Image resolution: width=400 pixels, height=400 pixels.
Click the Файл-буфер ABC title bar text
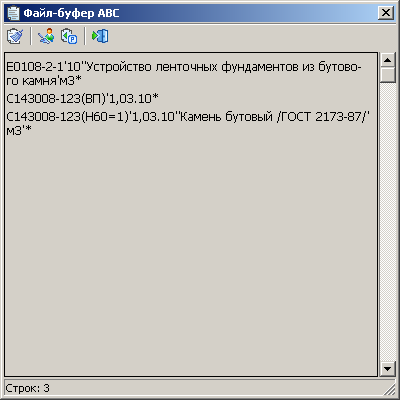tap(71, 13)
